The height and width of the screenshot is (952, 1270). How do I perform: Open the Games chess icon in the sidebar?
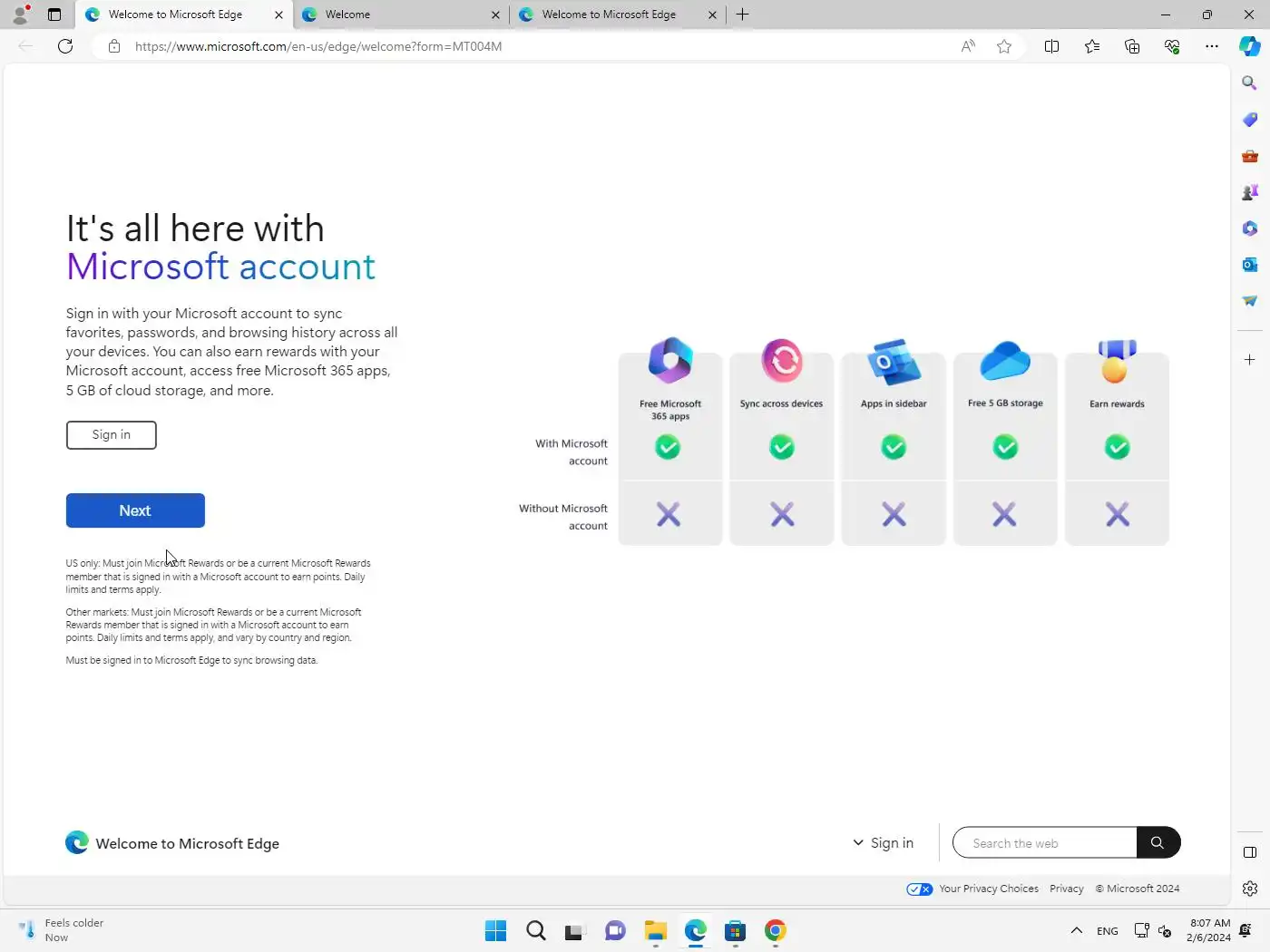pos(1249,192)
